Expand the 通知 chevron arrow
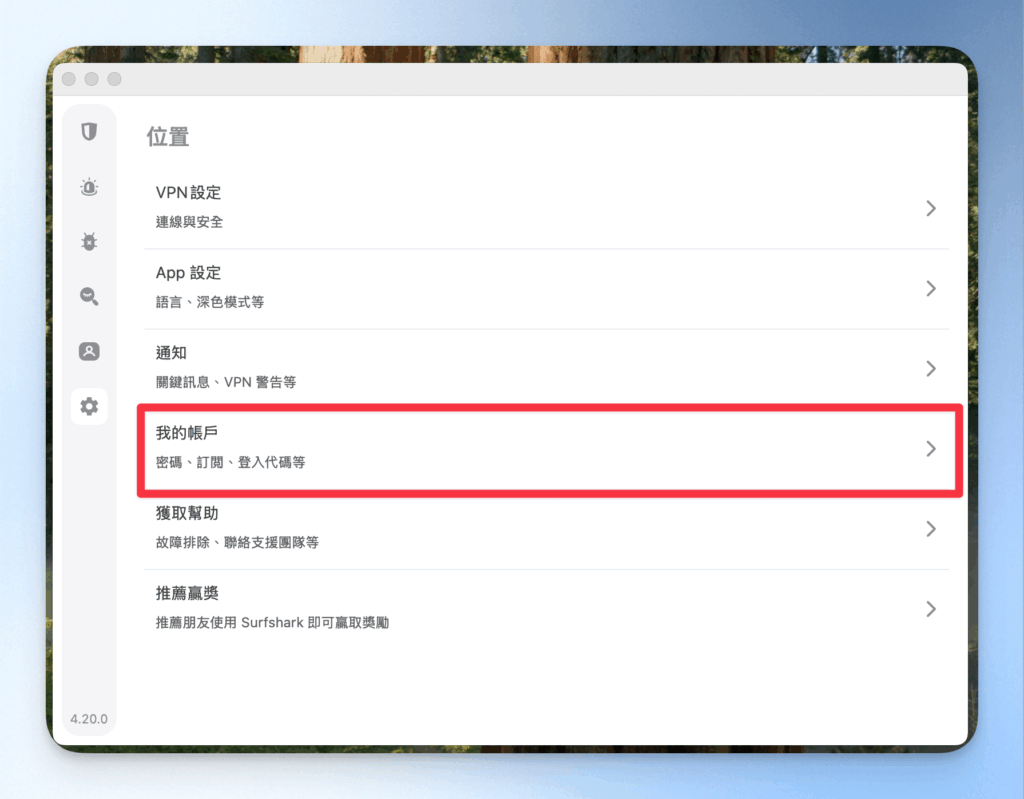1024x799 pixels. (931, 368)
